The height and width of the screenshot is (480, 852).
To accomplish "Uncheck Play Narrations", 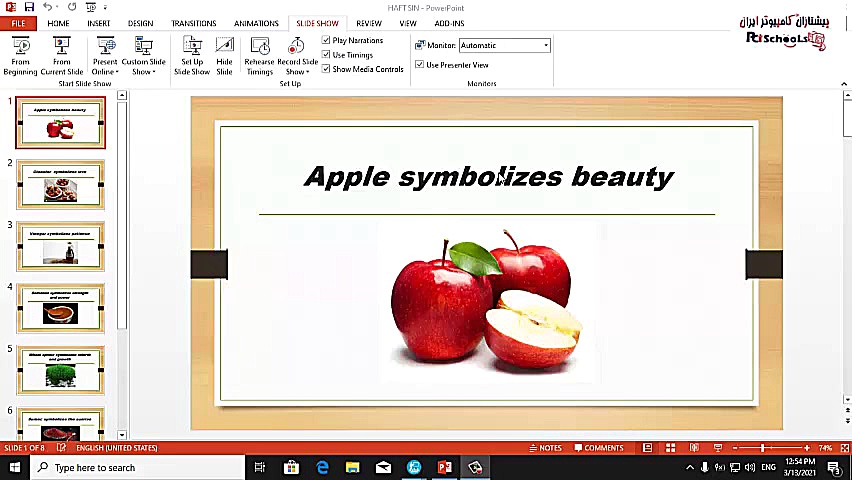I will coord(327,41).
